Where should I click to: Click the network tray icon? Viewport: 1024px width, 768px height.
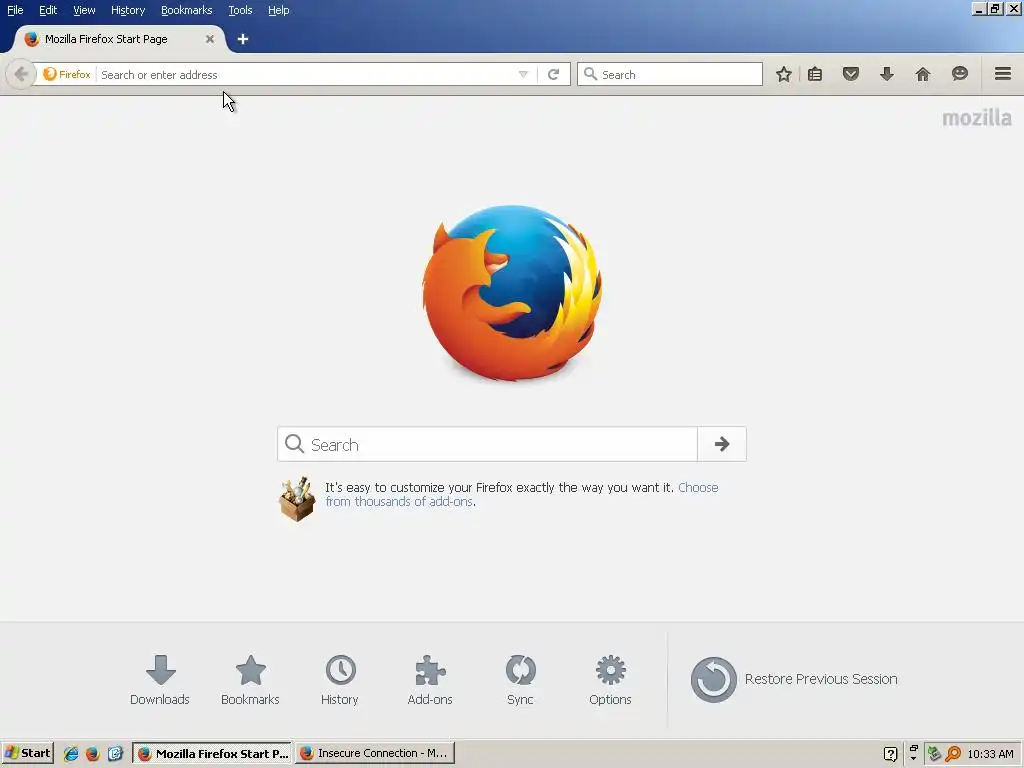point(934,754)
